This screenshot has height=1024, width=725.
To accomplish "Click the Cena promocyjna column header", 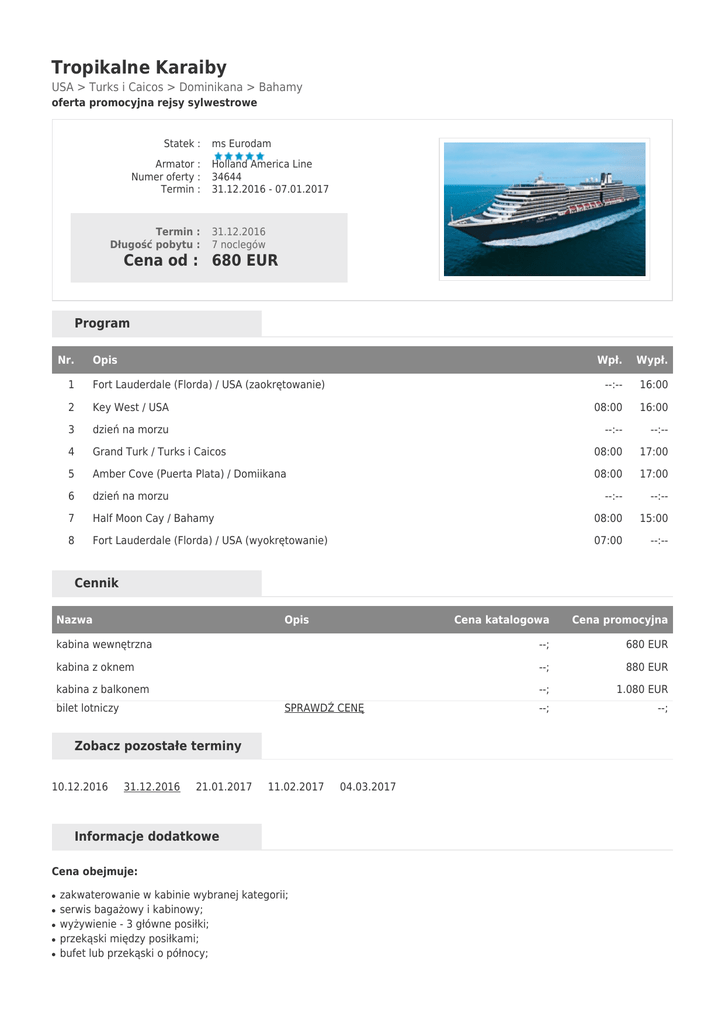I will (619, 620).
